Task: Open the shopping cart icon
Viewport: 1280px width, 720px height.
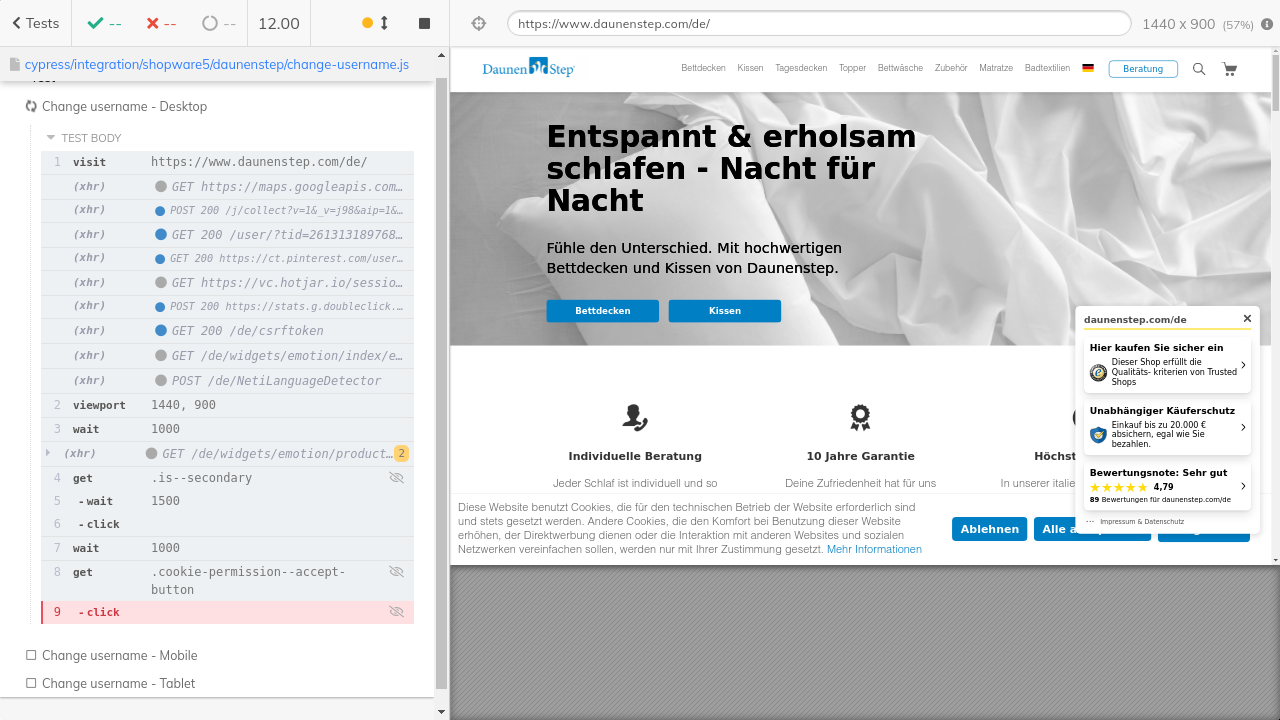Action: point(1229,69)
